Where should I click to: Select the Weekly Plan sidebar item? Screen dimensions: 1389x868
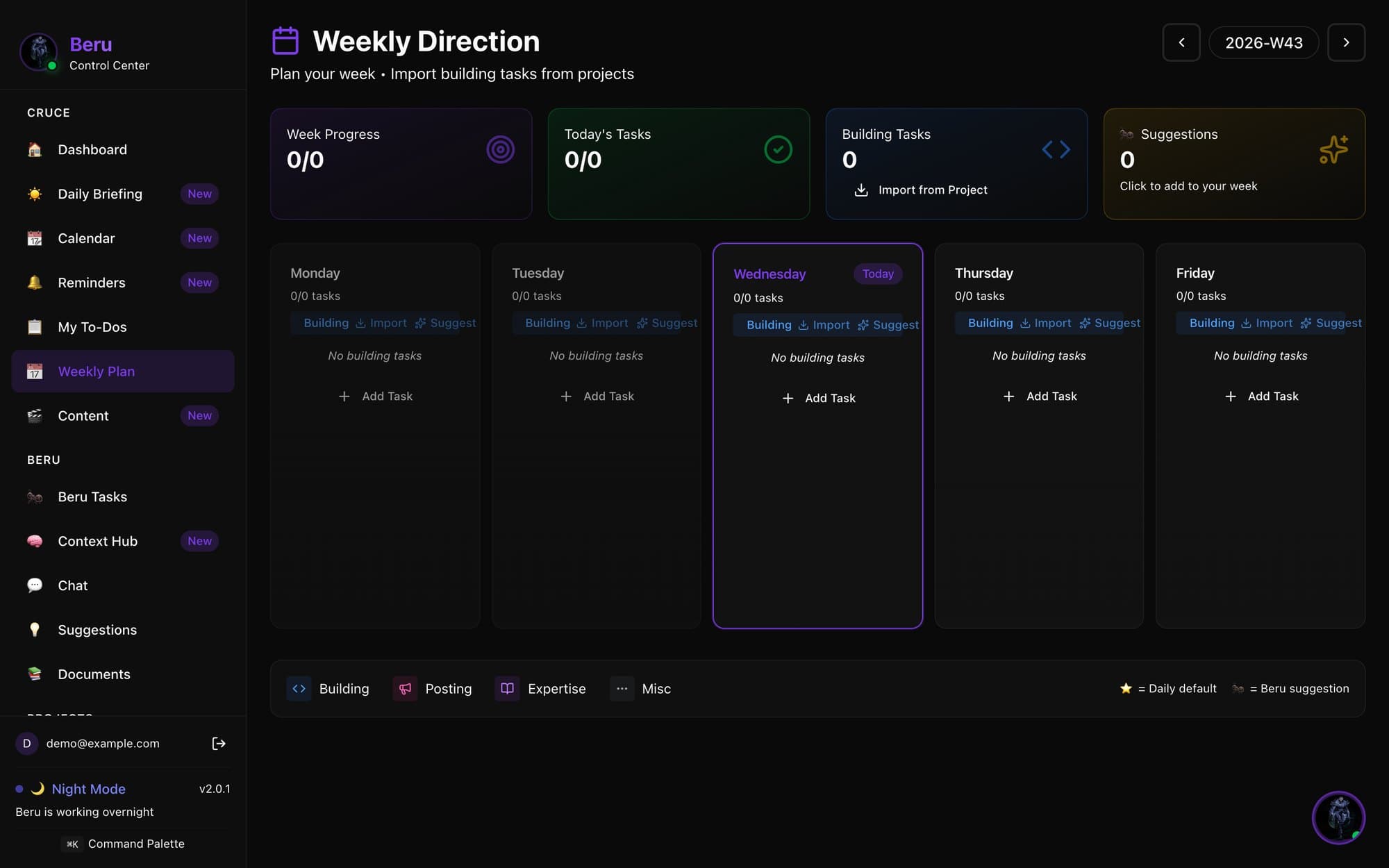pos(123,372)
